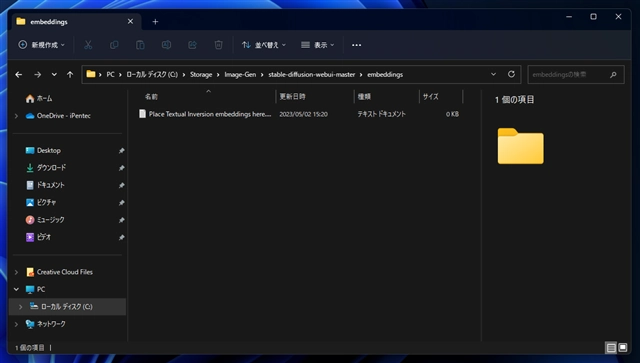Open the 新規作成 (New) dropdown
This screenshot has width=640, height=363.
[41, 45]
